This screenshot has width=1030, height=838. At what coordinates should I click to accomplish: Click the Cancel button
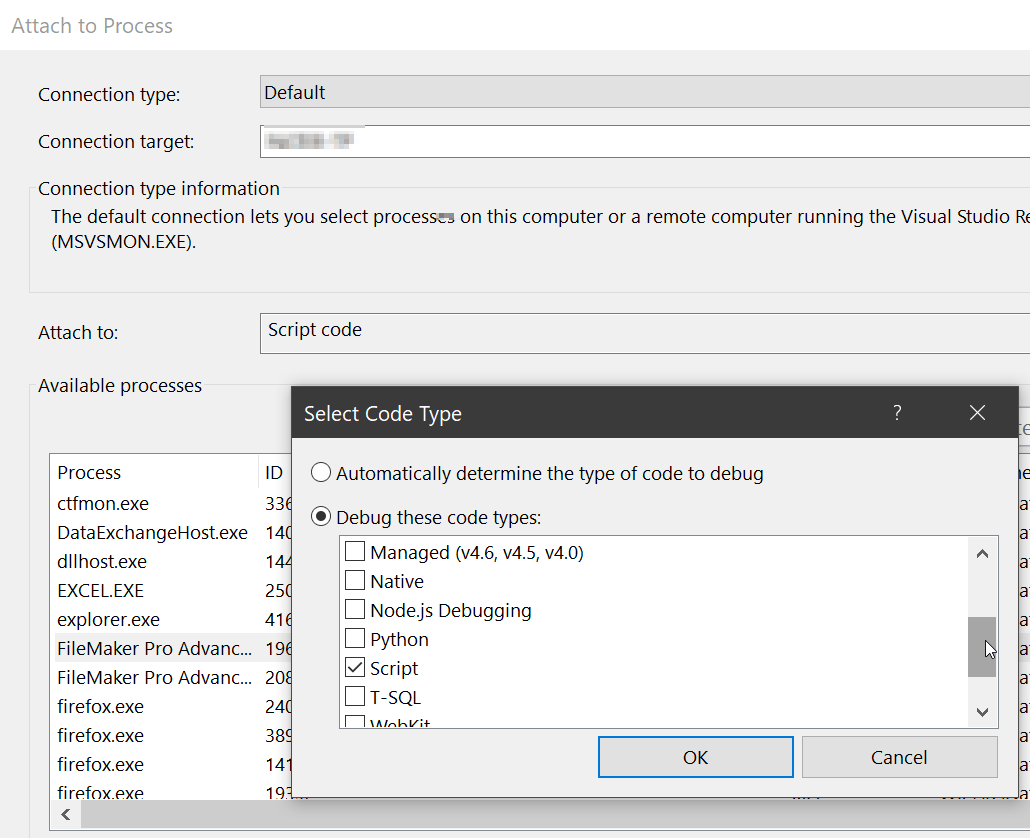click(x=899, y=757)
